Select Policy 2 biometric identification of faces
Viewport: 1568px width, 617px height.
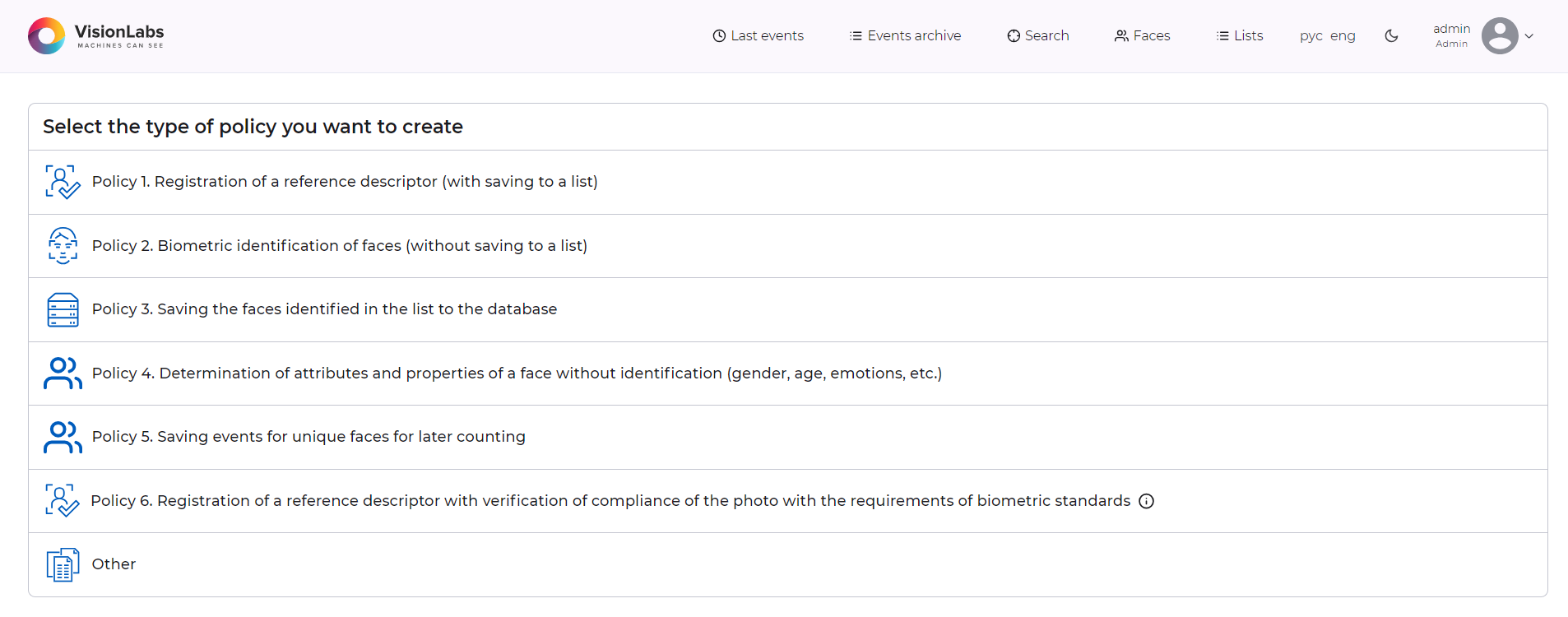click(x=340, y=245)
